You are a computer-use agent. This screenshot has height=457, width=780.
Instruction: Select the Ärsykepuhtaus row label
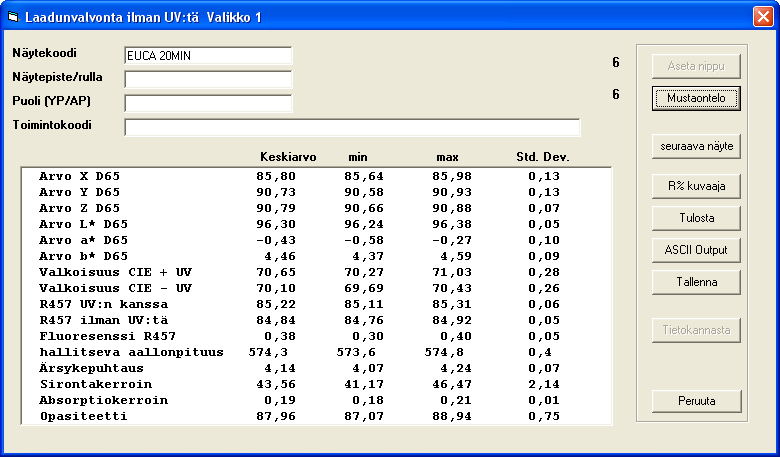tap(92, 368)
